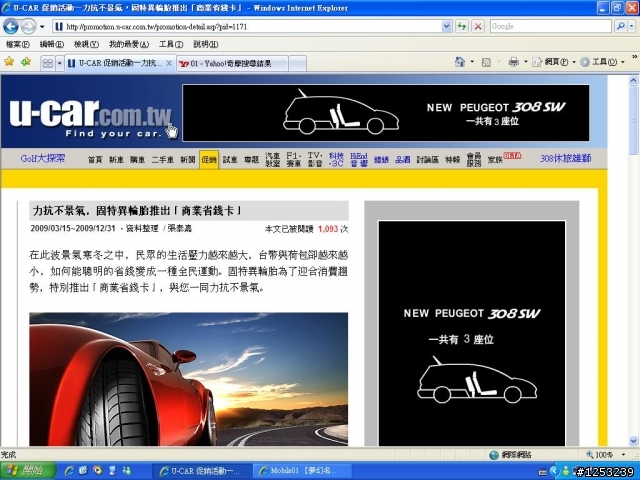Click the 308休旅雄獅 link
The width and height of the screenshot is (640, 480).
tap(566, 158)
